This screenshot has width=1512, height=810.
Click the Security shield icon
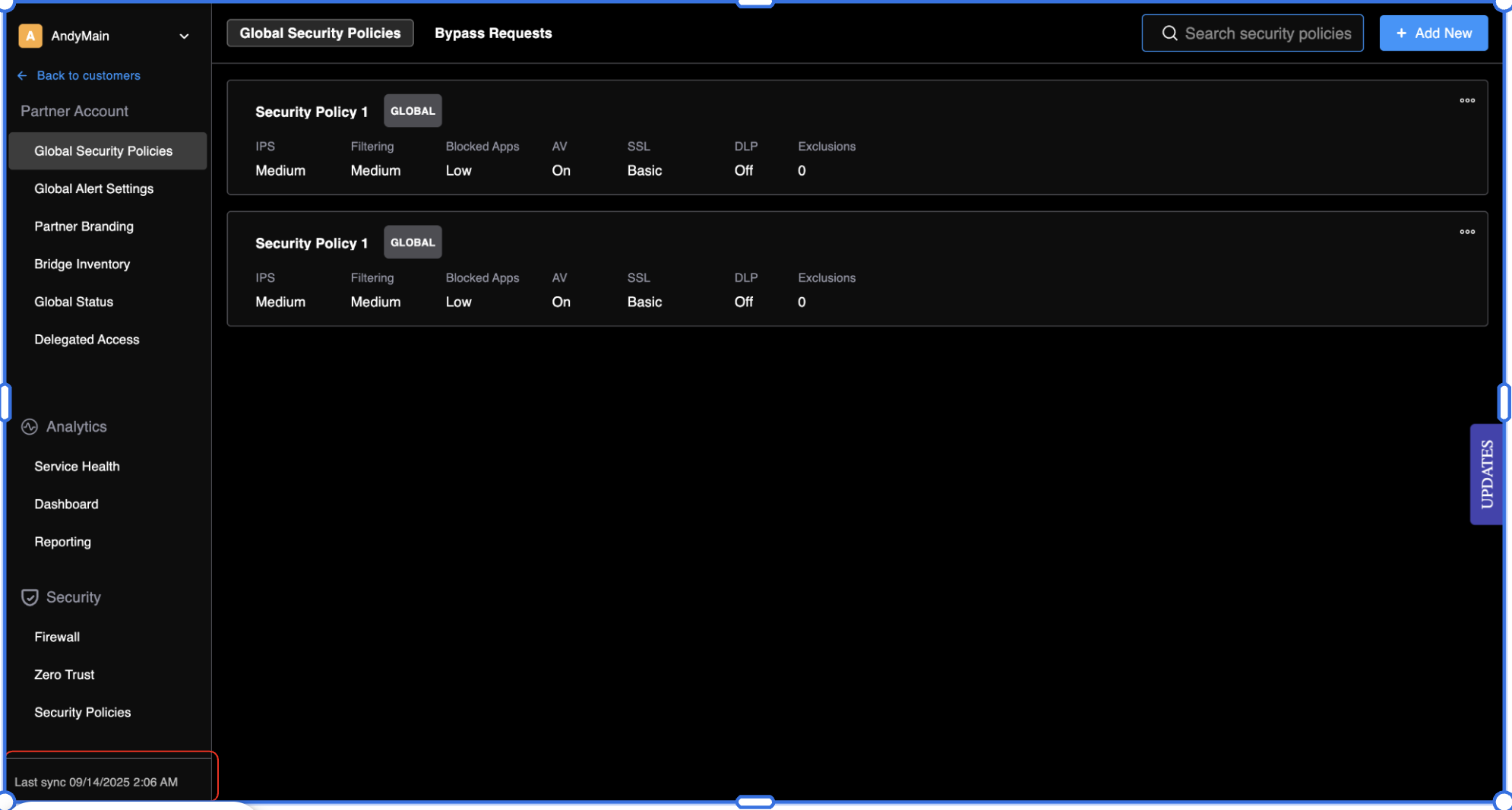(x=30, y=597)
